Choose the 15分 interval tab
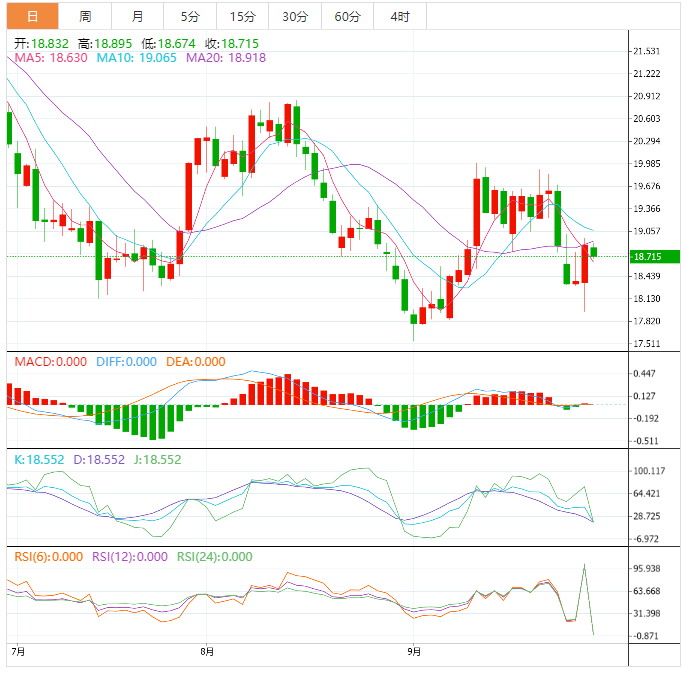Screen dimensions: 689x673 coord(242,16)
